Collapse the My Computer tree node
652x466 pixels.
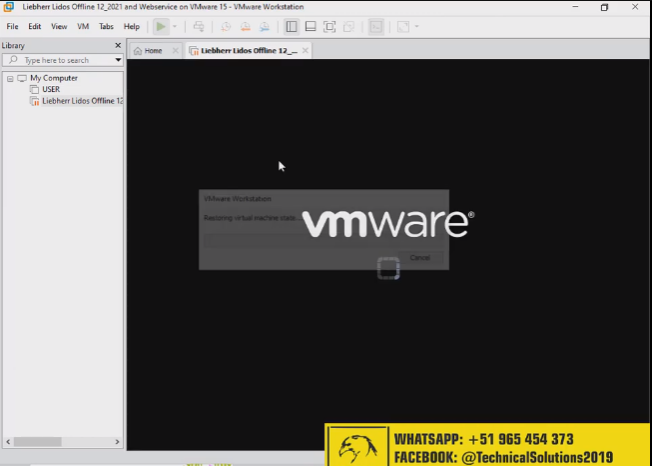9,78
